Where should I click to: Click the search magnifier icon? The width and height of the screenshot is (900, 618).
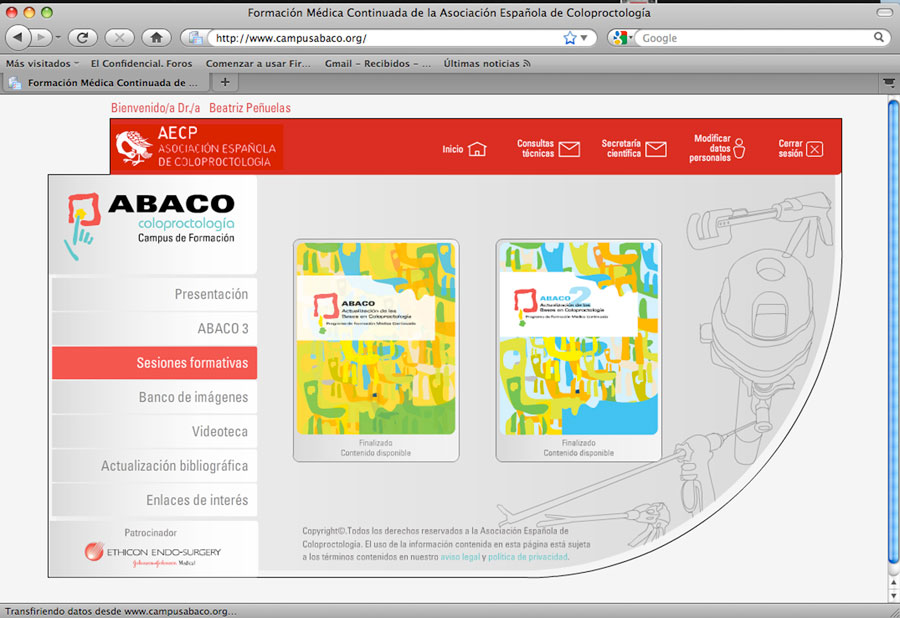point(879,37)
